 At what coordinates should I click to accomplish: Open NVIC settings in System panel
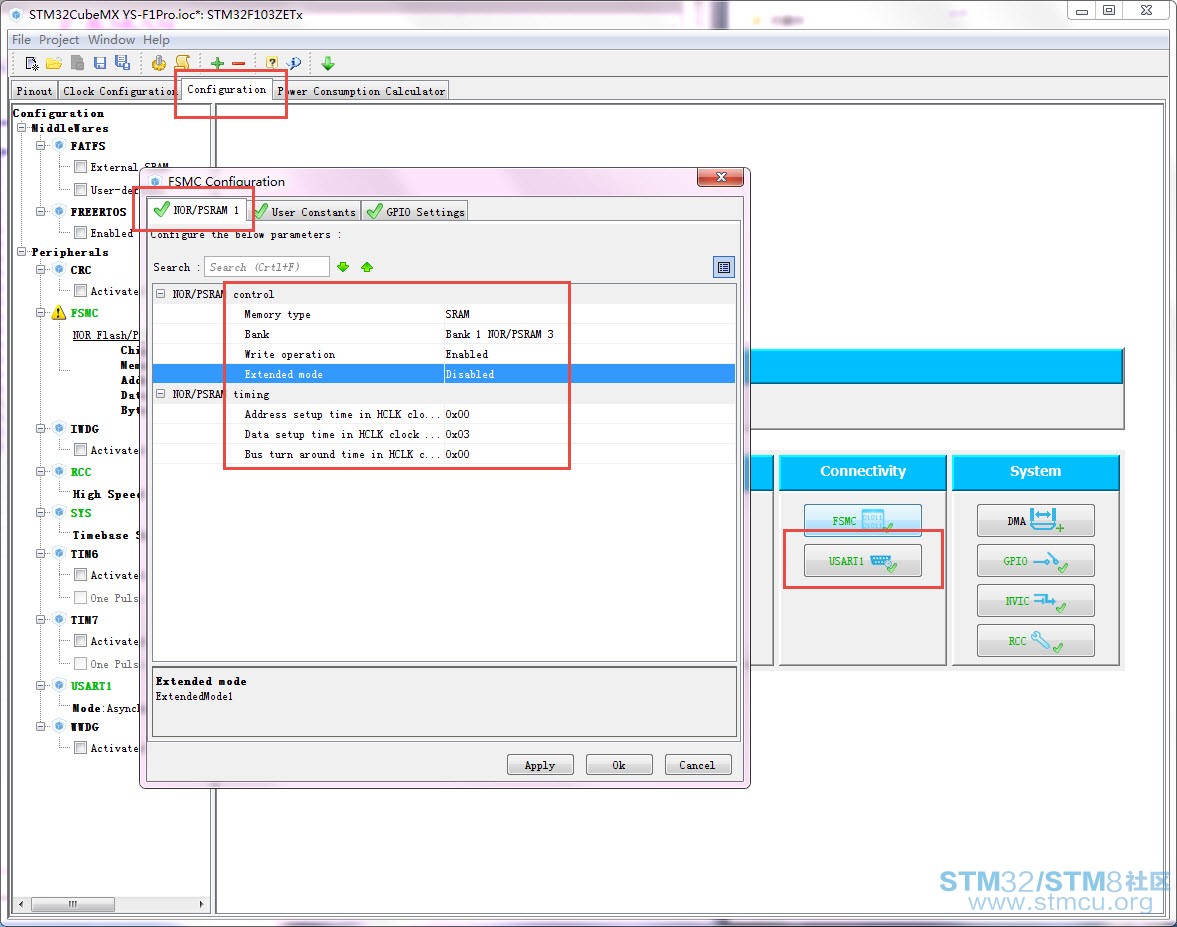tap(1035, 600)
